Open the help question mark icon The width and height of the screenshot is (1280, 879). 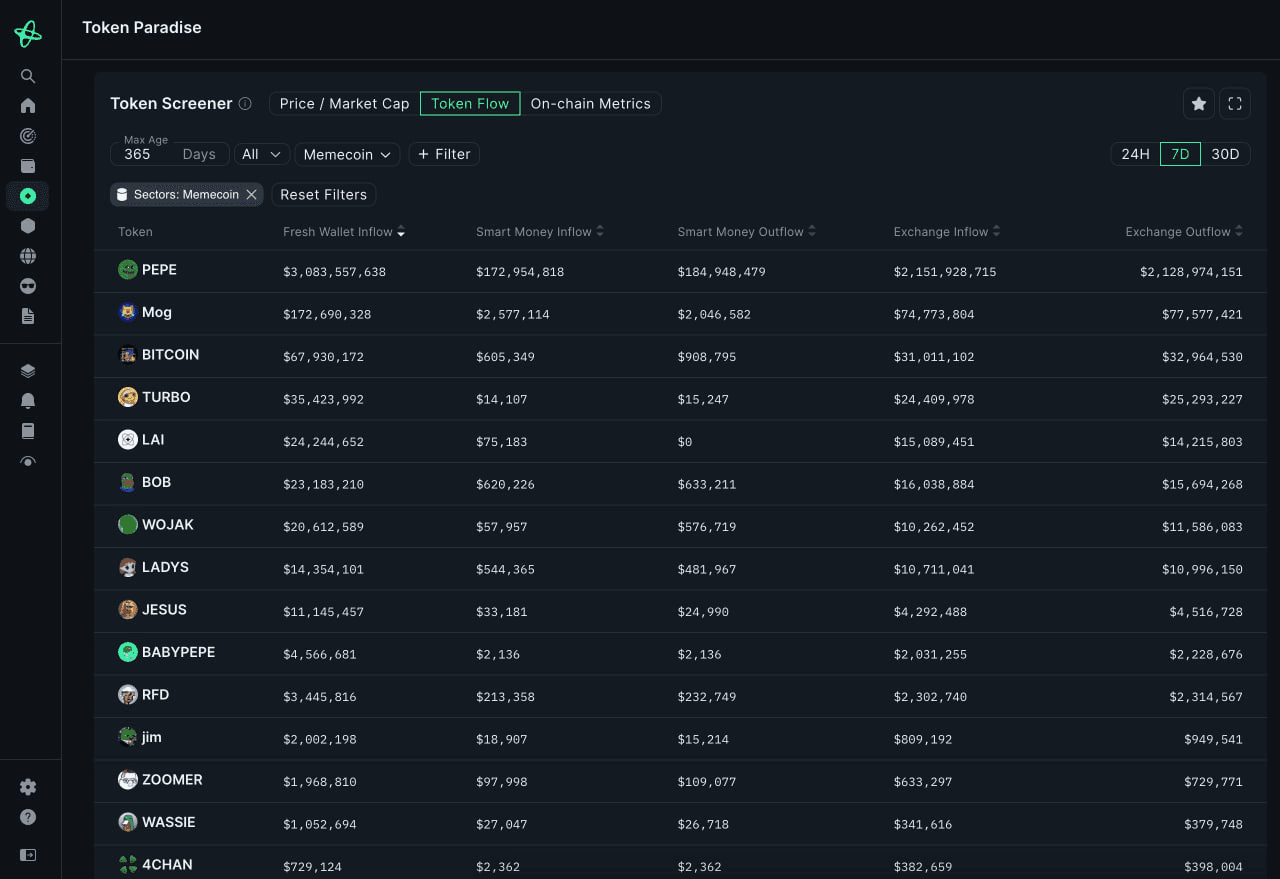[x=28, y=817]
